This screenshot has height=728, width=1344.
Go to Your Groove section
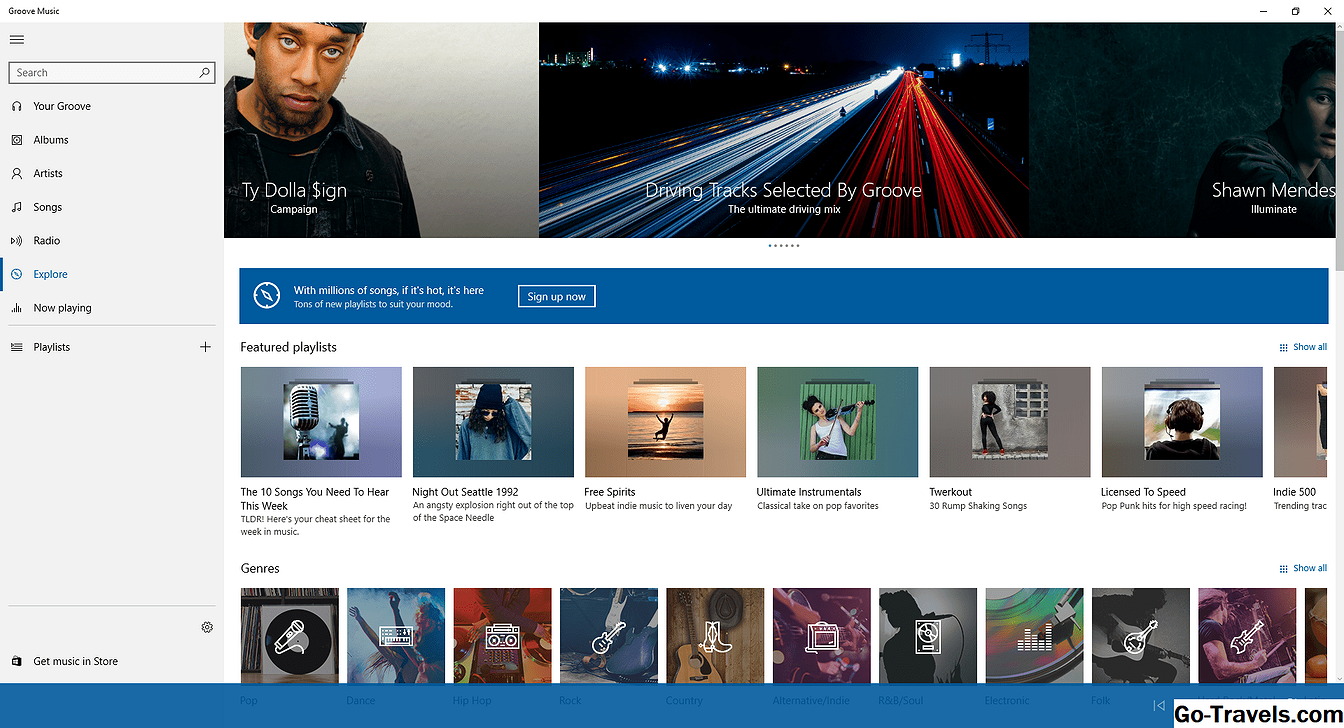pyautogui.click(x=62, y=106)
